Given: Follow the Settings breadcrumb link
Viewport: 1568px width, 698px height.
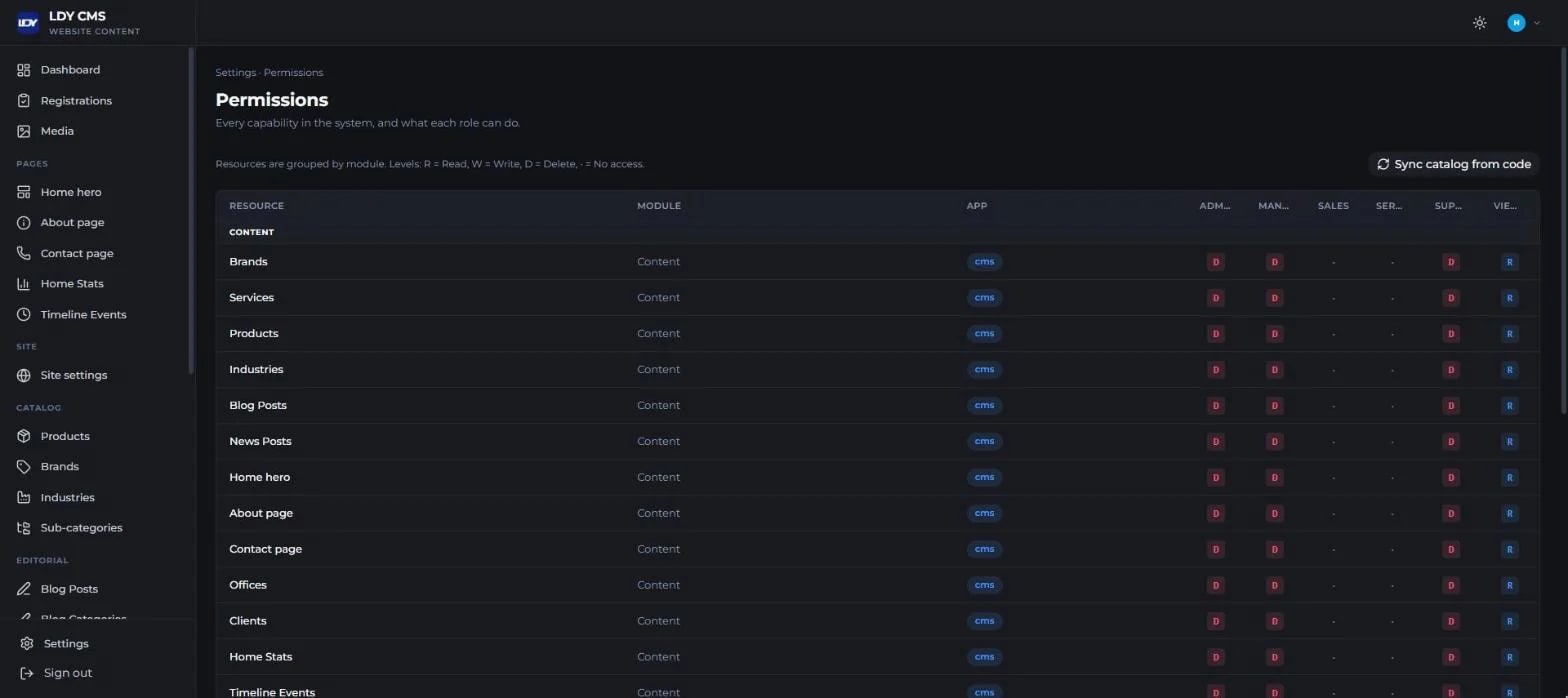Looking at the screenshot, I should pos(236,73).
